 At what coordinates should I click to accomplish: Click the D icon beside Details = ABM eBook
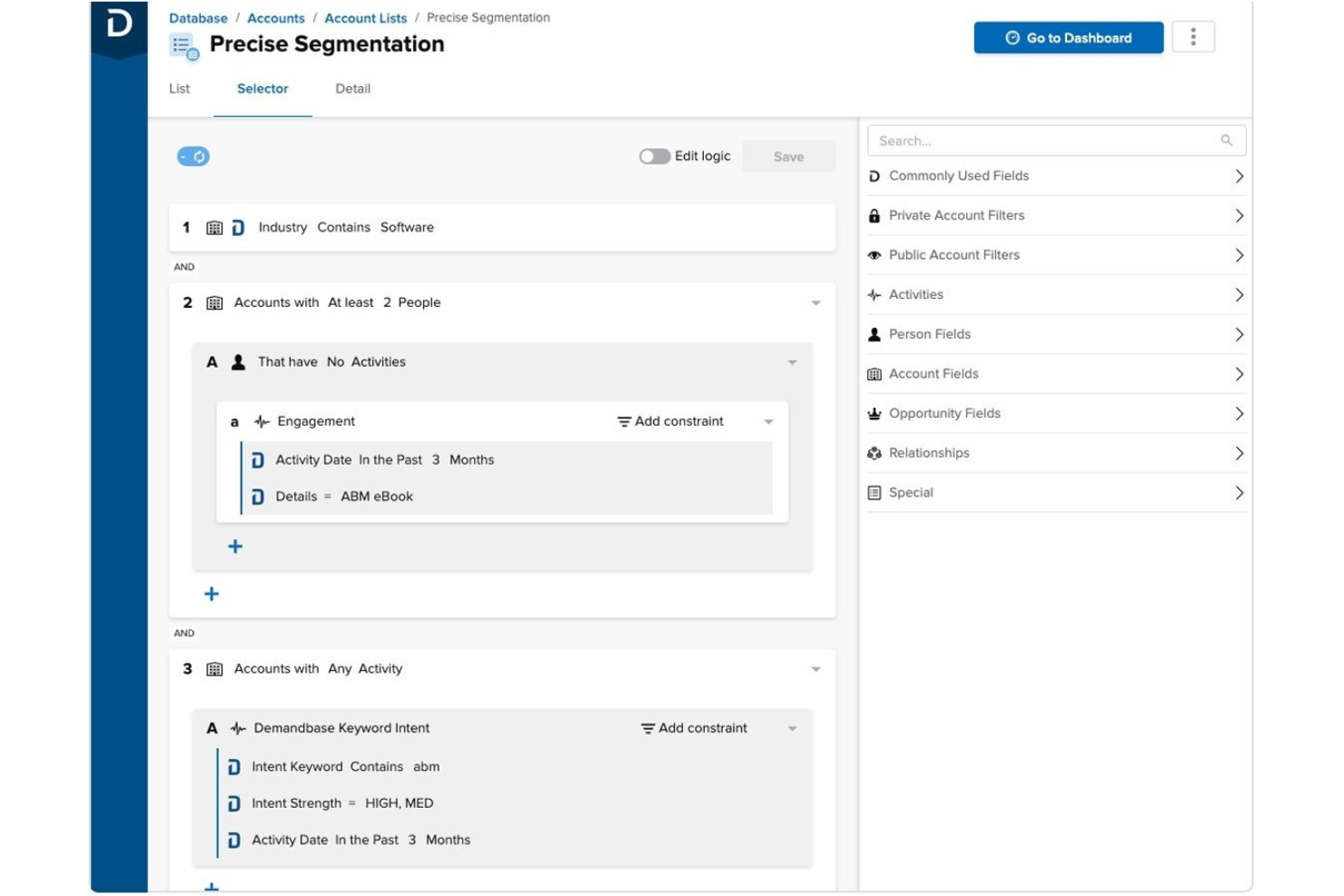tap(258, 497)
